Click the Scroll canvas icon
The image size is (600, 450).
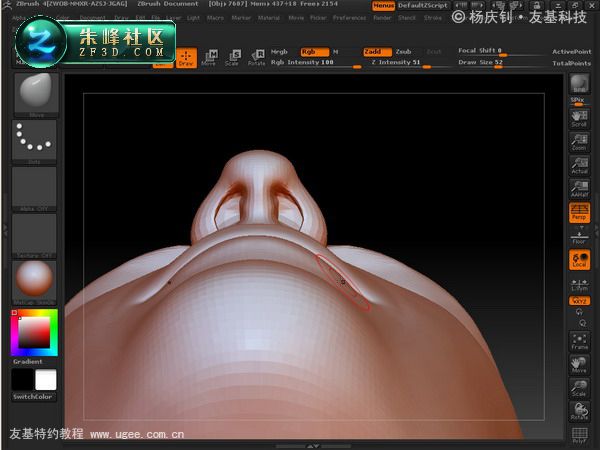pos(579,119)
